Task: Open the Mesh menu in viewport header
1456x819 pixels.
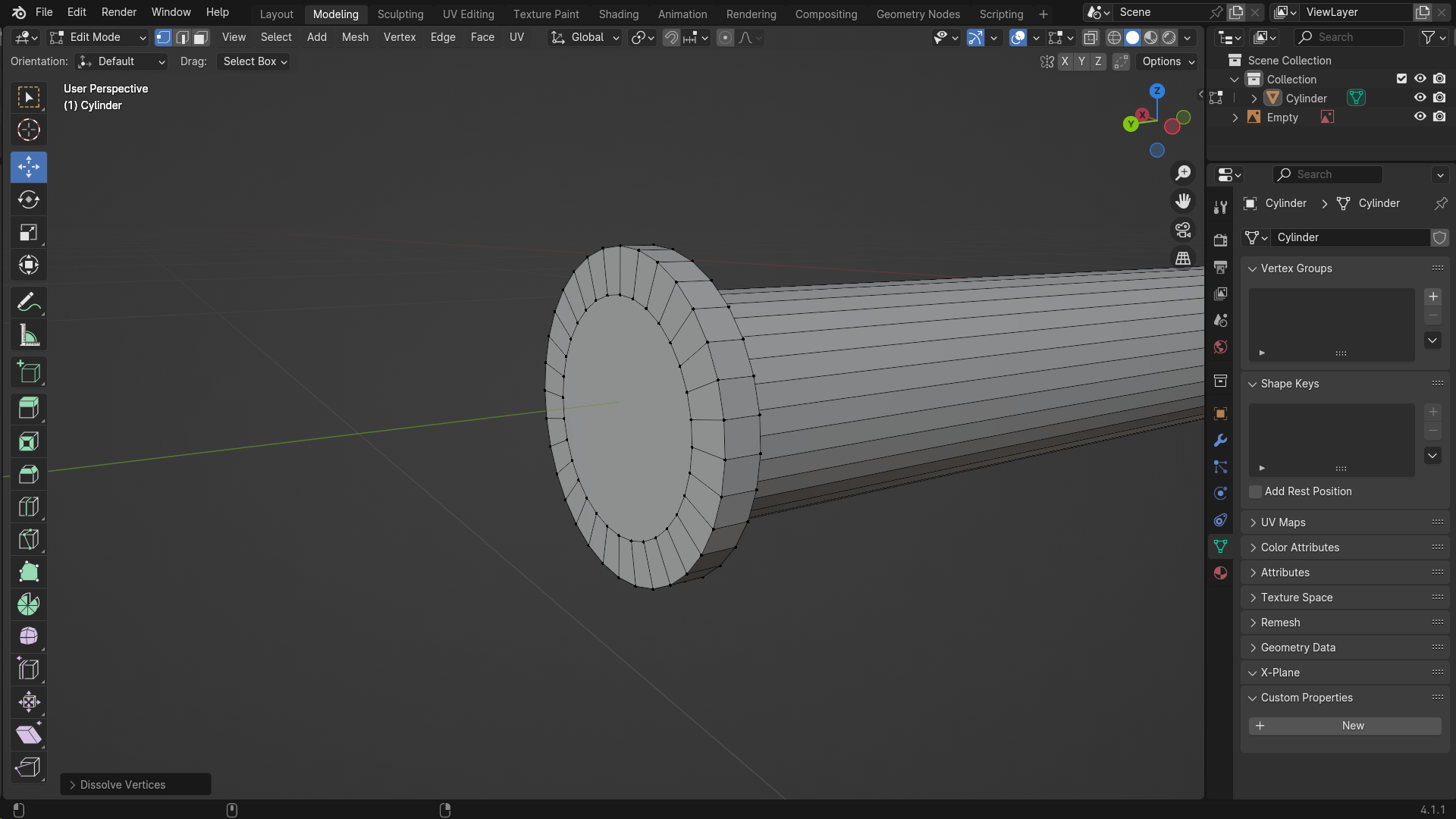Action: pos(355,37)
